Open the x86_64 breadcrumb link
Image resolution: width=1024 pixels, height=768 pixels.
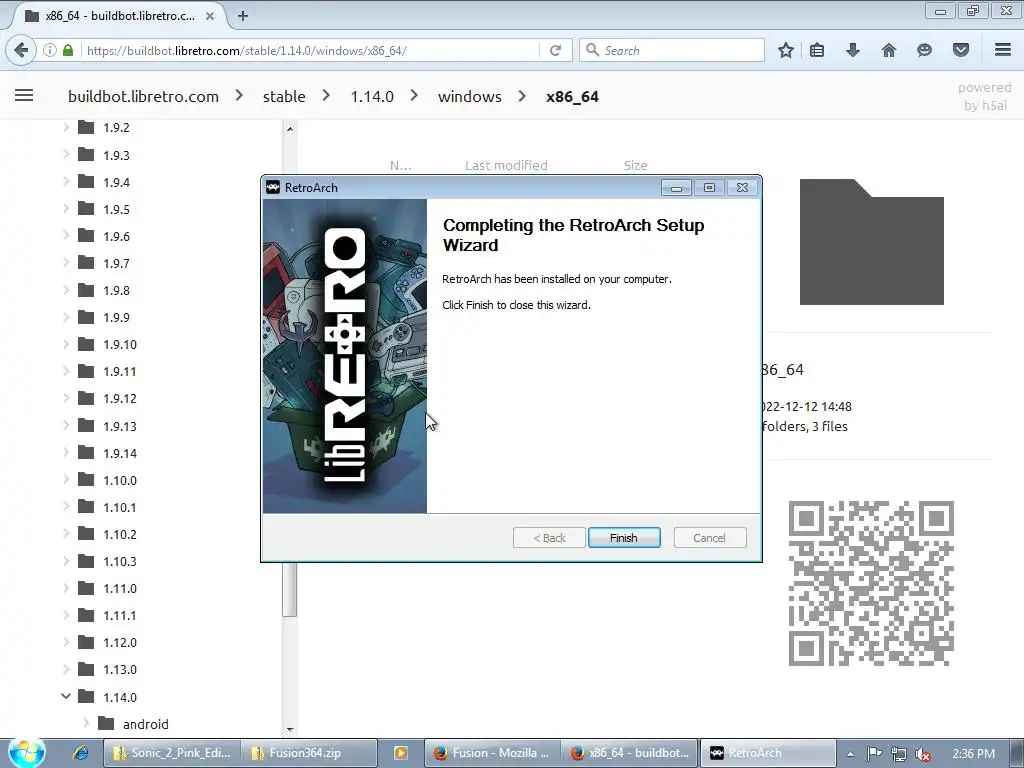(x=572, y=97)
